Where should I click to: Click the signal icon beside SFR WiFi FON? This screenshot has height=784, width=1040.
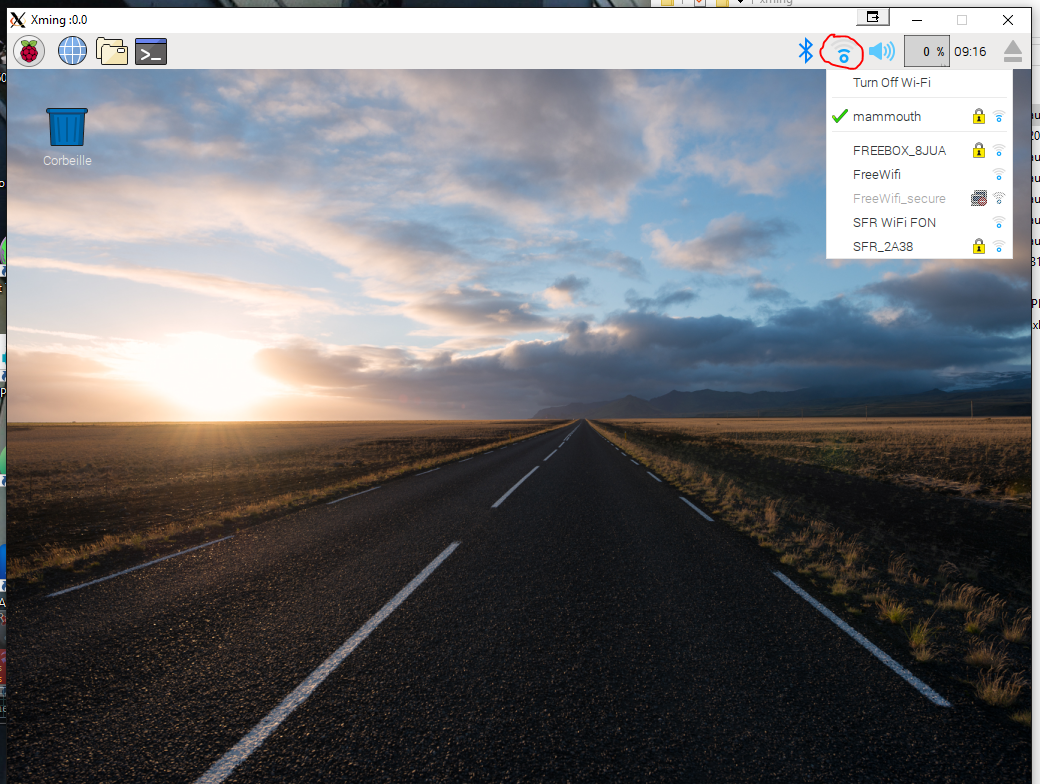(999, 222)
